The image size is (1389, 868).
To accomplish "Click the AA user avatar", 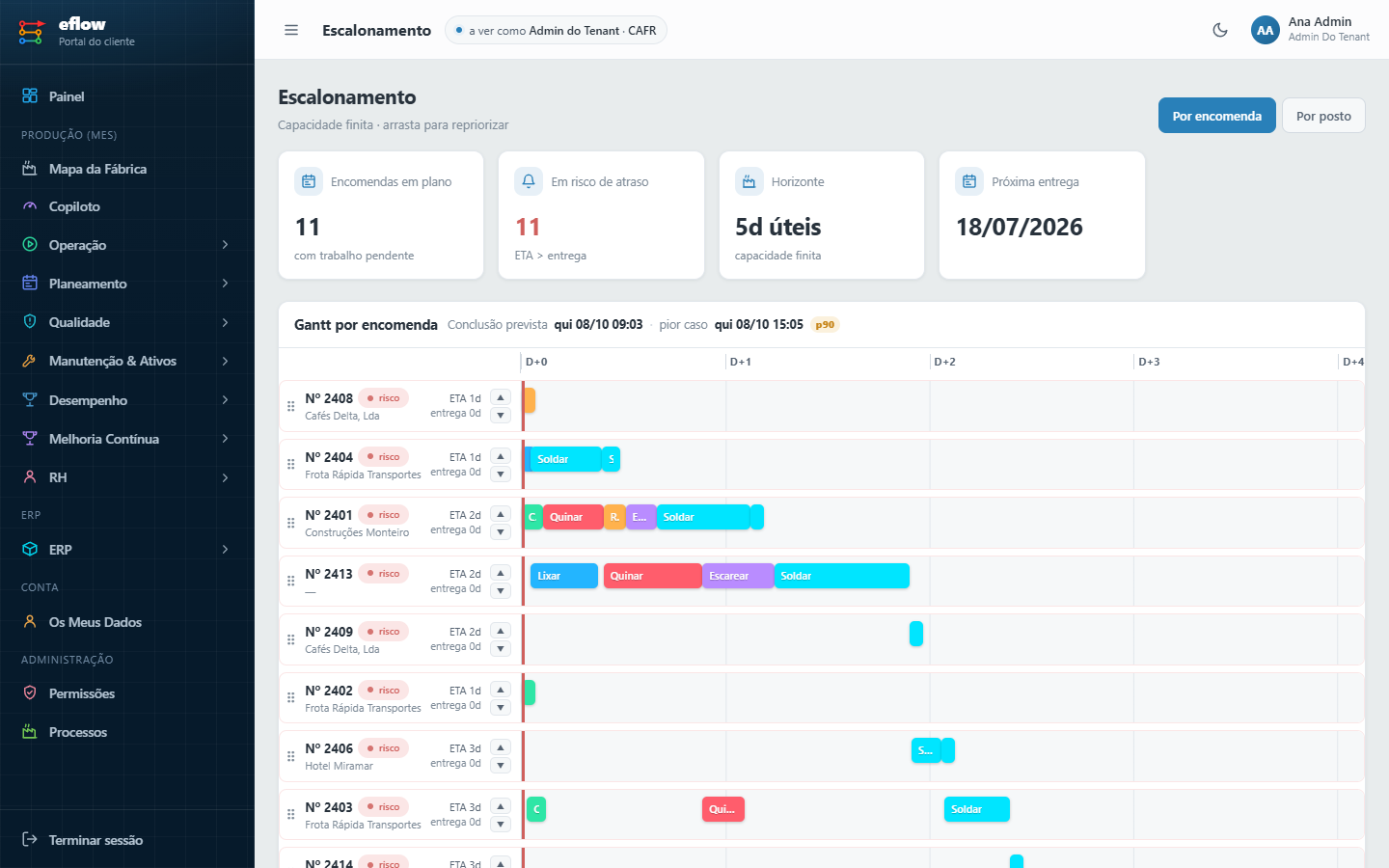I will (1265, 30).
